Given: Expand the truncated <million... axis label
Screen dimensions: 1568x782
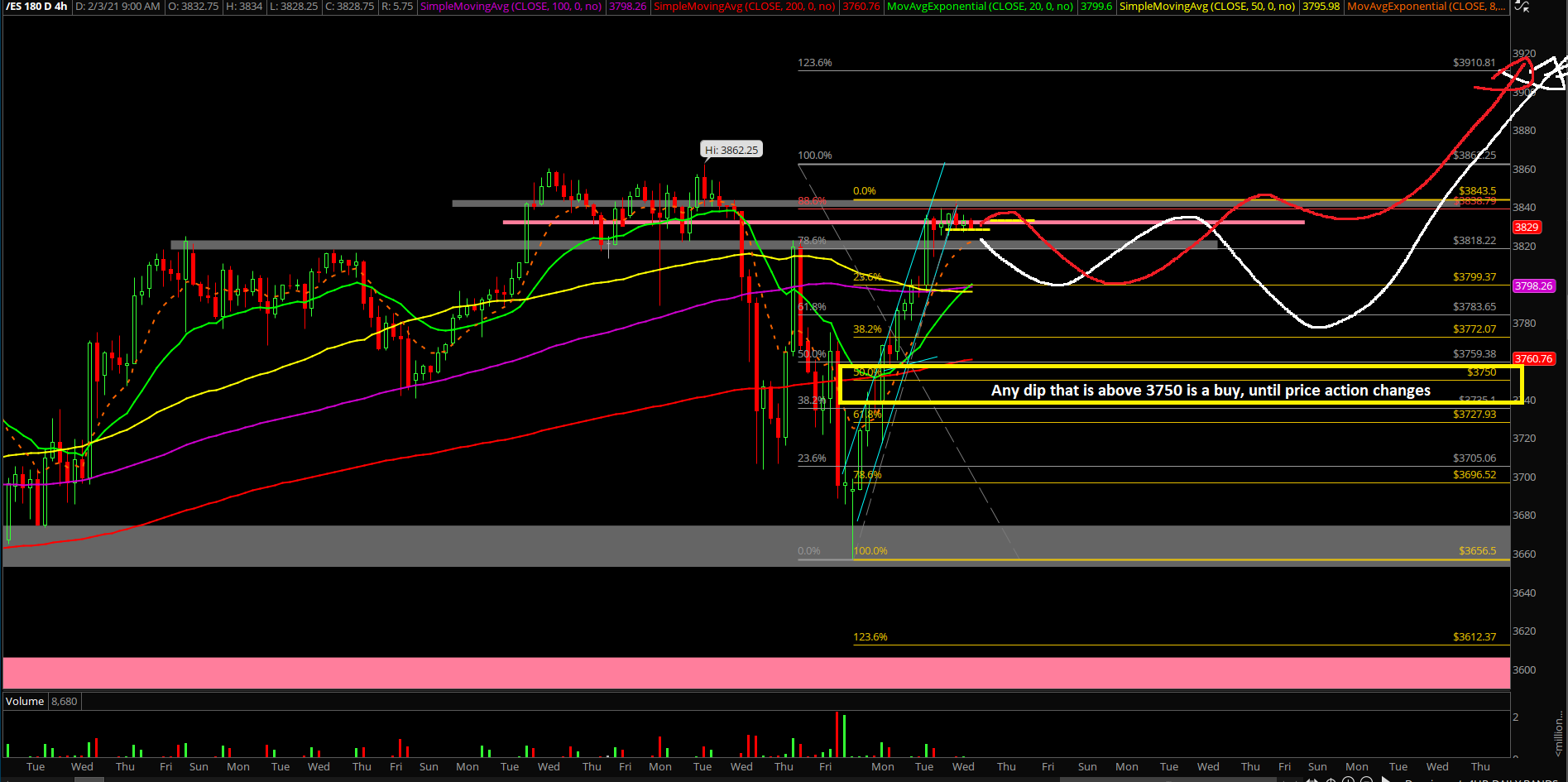Looking at the screenshot, I should pos(1559,732).
